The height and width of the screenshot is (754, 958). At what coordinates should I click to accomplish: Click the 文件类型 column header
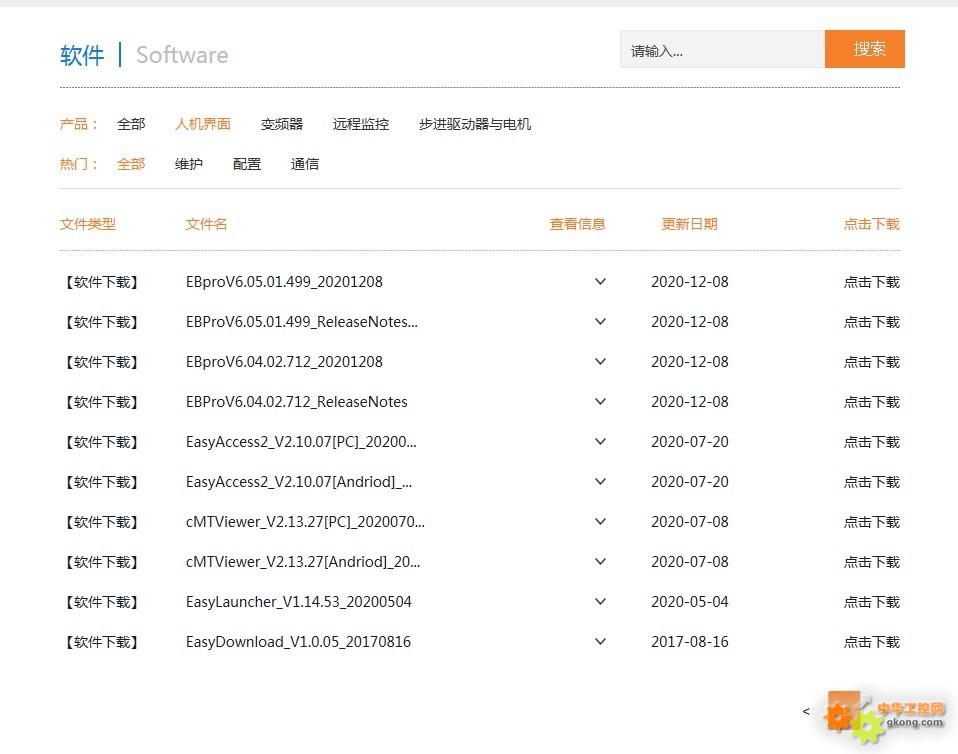click(x=88, y=224)
